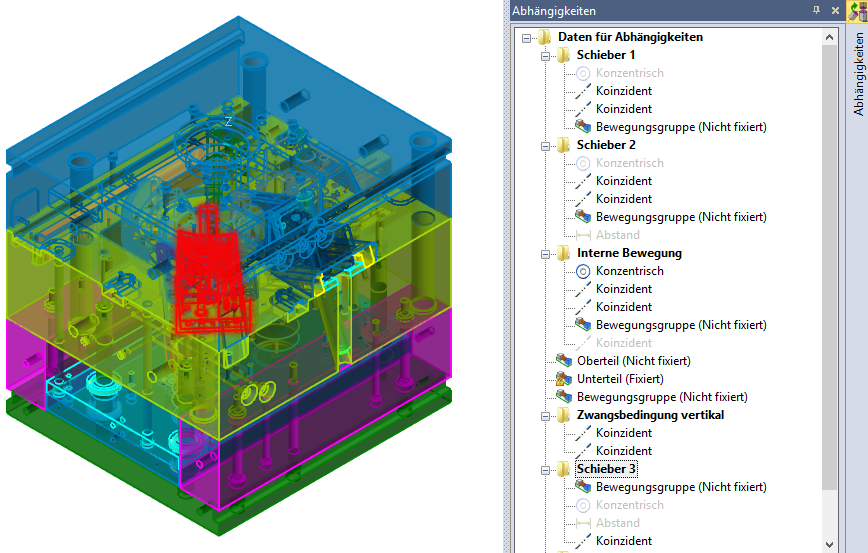Click the Zwangsbedingung vertikal folder icon

pos(564,415)
